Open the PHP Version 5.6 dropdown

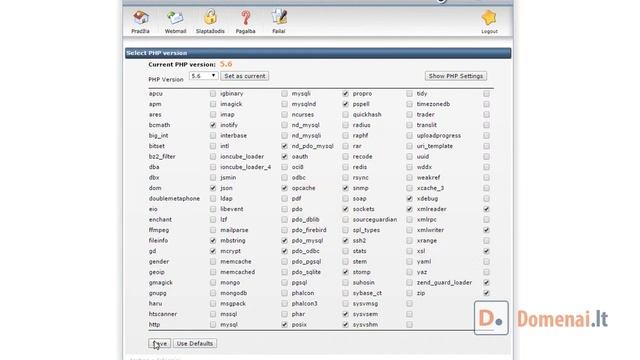tap(203, 76)
